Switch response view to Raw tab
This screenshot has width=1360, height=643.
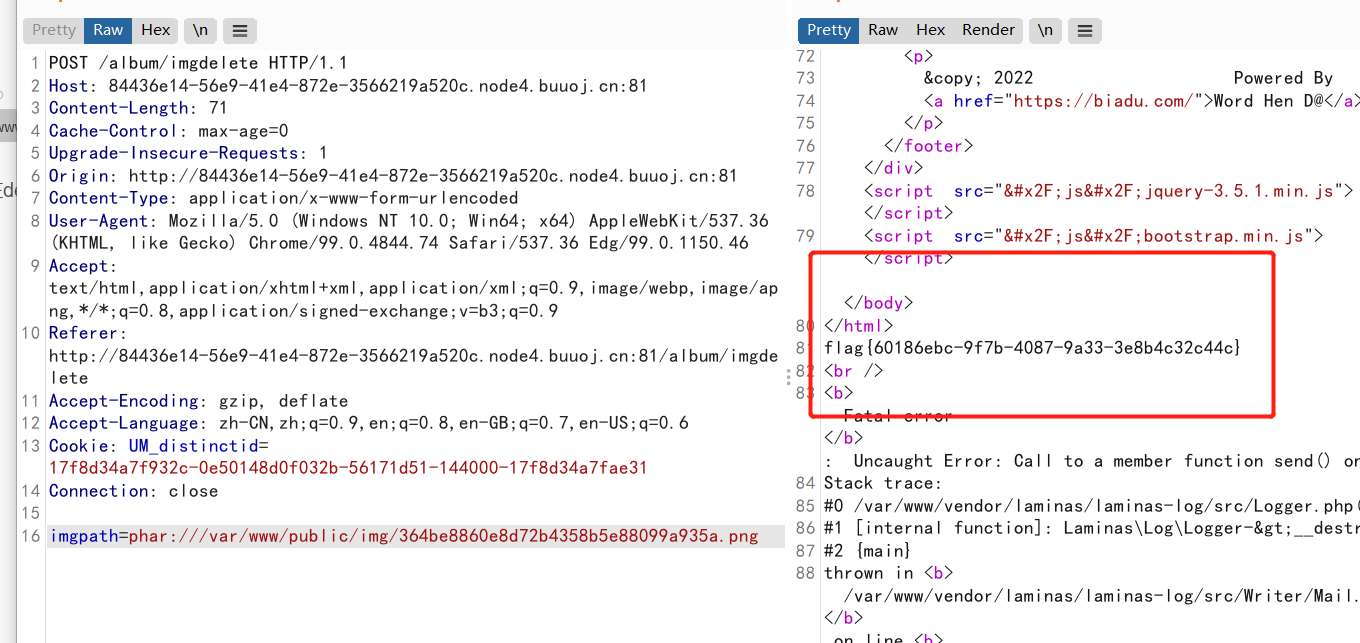point(883,30)
